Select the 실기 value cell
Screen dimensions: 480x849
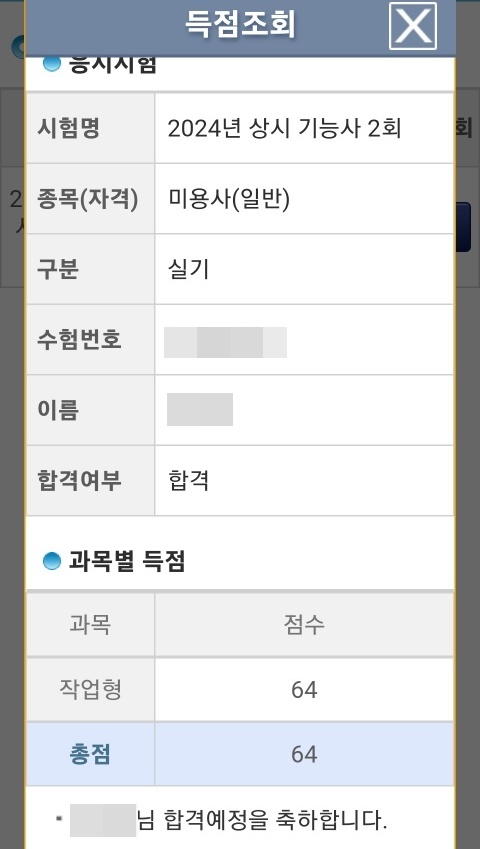304,269
